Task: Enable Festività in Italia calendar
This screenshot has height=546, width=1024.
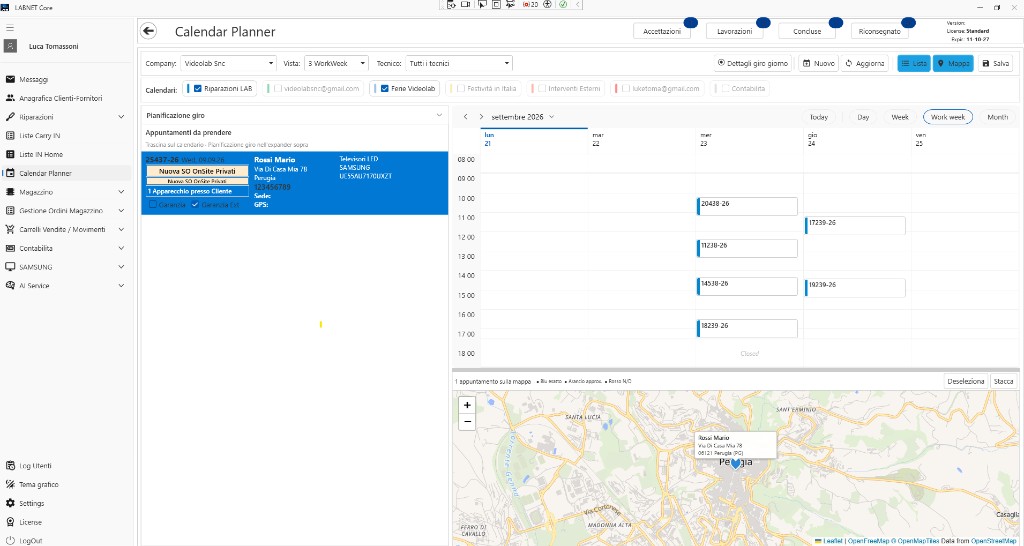Action: pyautogui.click(x=461, y=89)
